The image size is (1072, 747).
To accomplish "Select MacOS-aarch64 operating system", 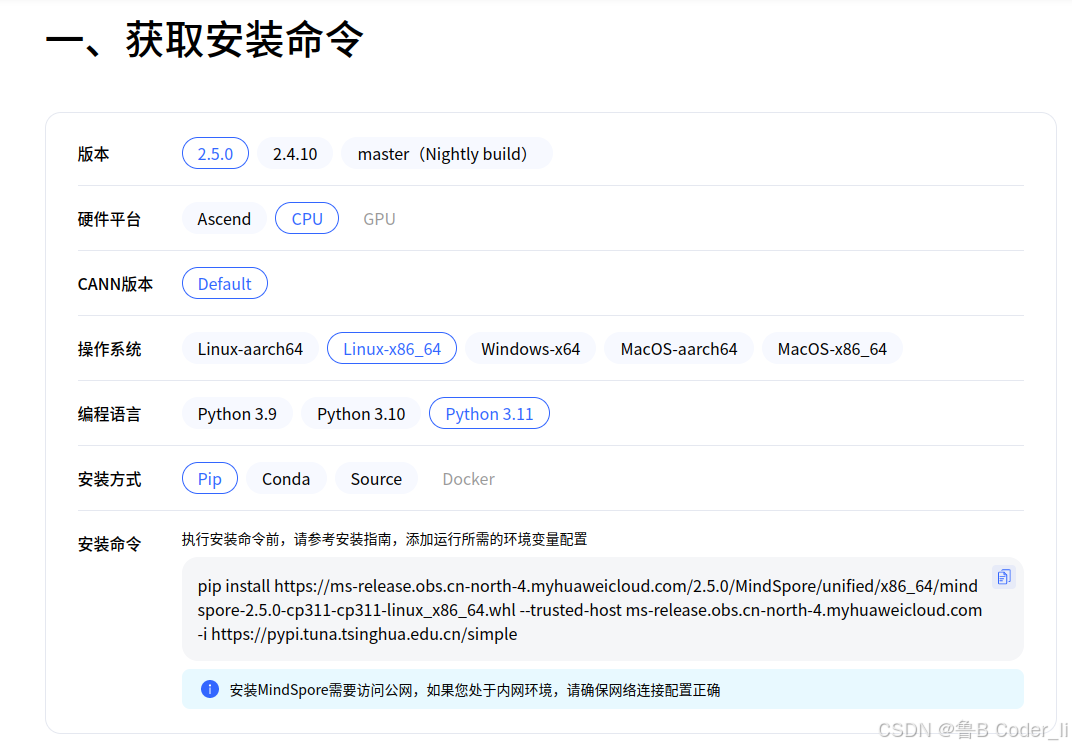I will pyautogui.click(x=679, y=349).
